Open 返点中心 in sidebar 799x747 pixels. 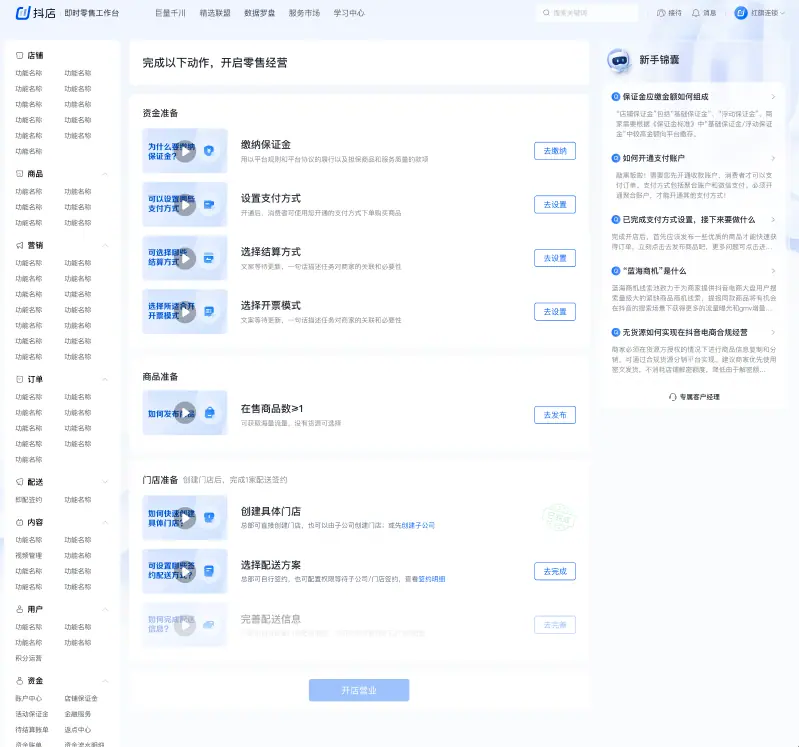(x=77, y=730)
